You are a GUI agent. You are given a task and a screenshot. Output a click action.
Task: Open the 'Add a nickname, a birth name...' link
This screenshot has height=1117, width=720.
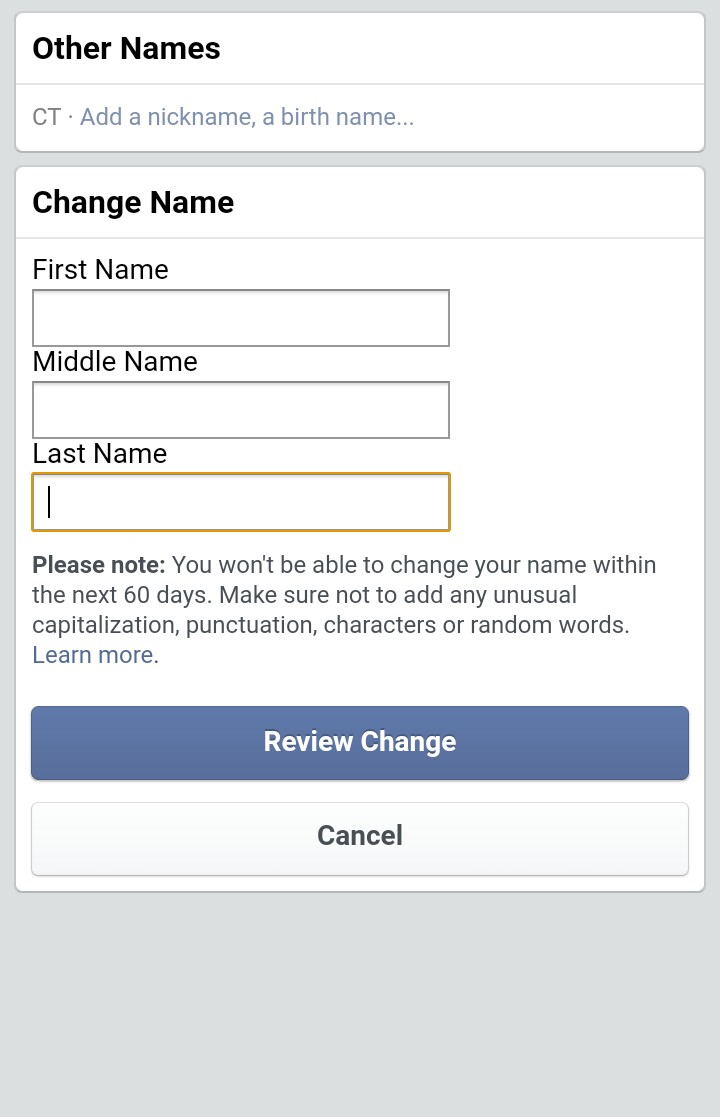click(246, 117)
